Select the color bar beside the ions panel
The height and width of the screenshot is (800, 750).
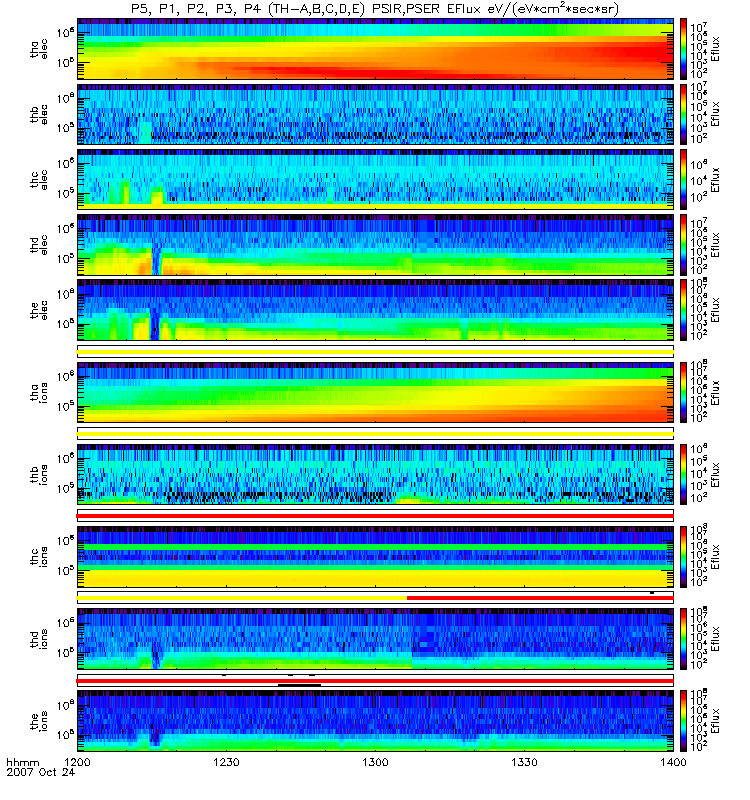[x=683, y=721]
